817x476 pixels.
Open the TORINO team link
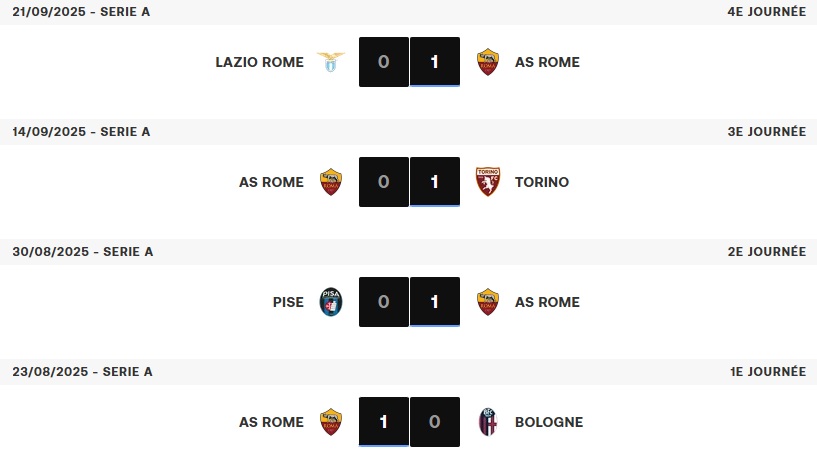(x=541, y=182)
